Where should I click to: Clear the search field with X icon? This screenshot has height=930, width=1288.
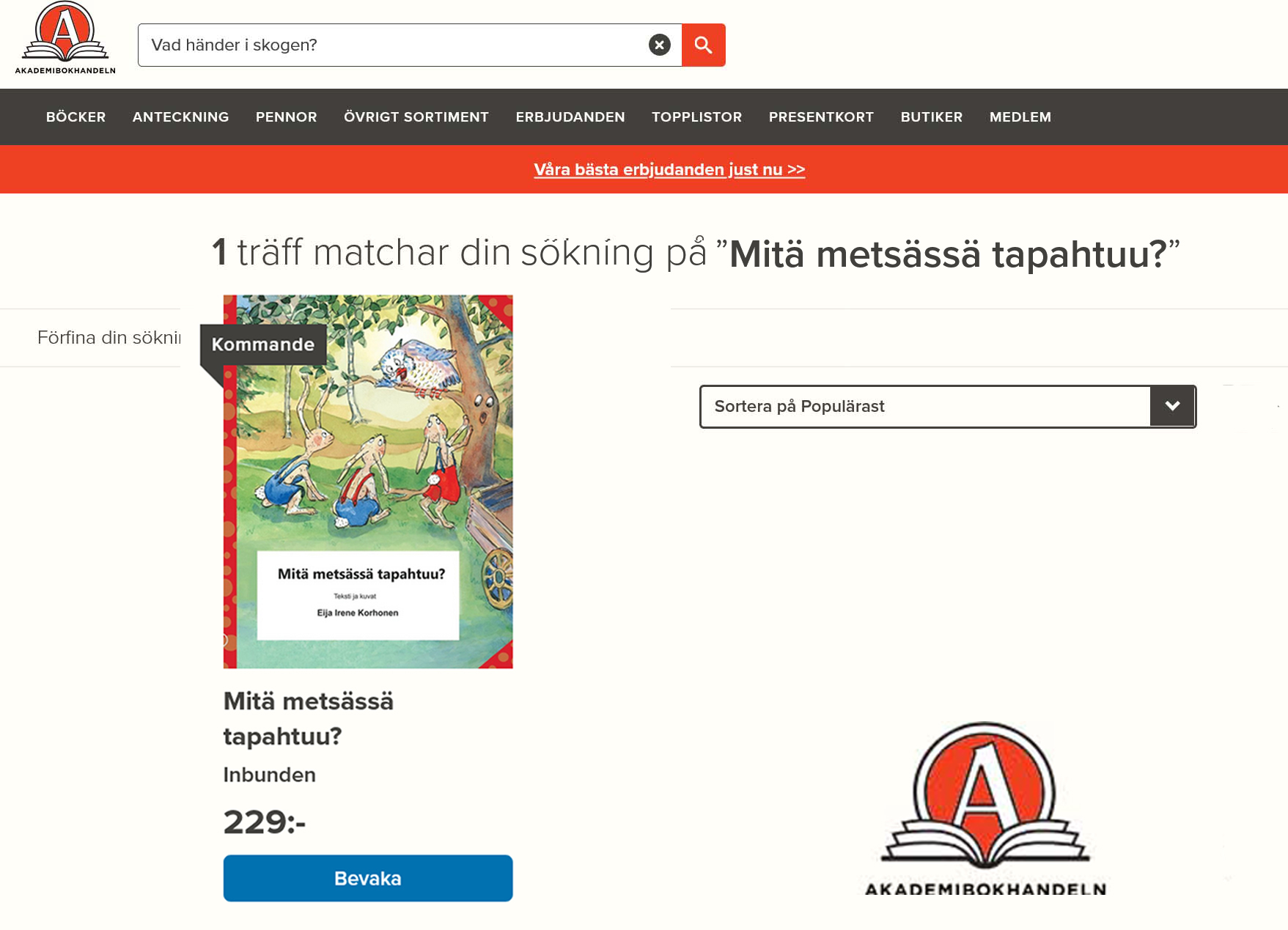coord(660,45)
